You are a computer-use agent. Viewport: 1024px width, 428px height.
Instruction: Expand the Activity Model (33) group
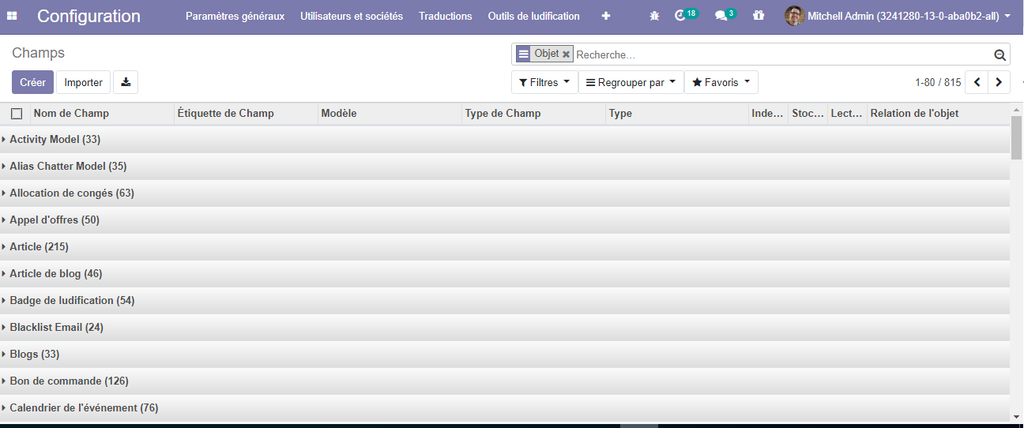55,140
